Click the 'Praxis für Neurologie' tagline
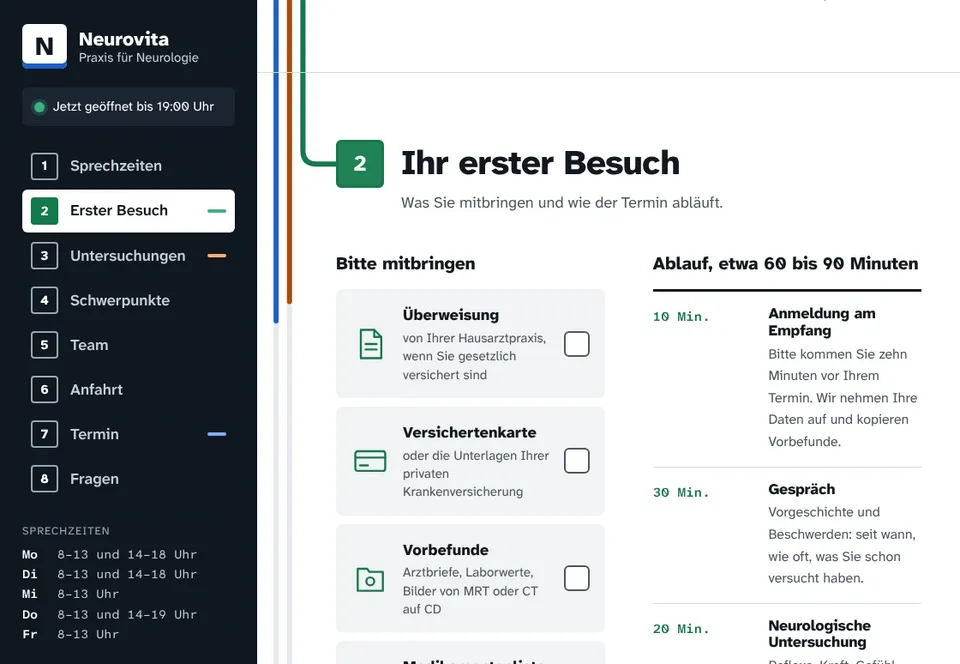The image size is (960, 664). 139,58
